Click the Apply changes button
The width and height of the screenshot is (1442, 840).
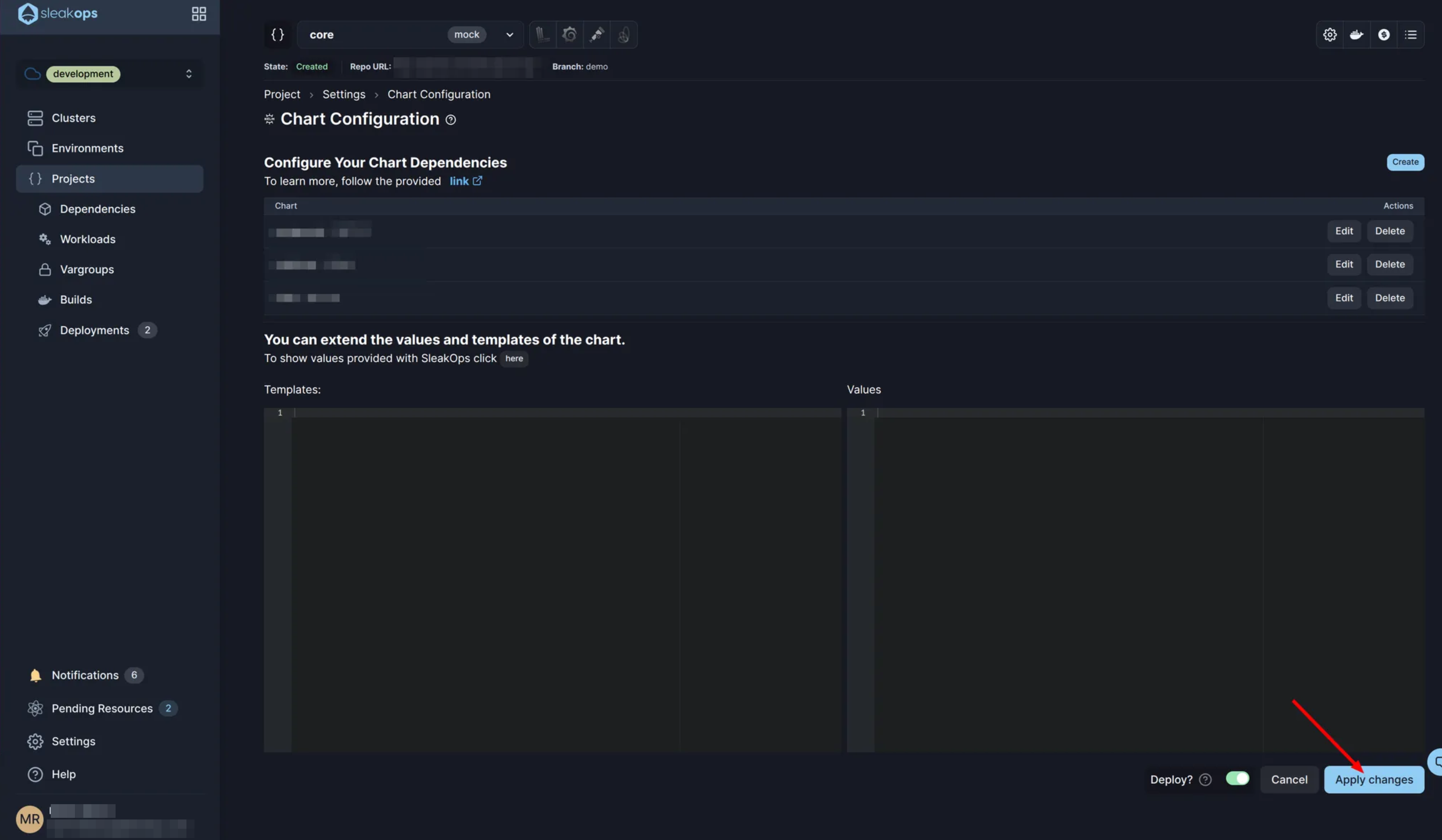pos(1374,779)
